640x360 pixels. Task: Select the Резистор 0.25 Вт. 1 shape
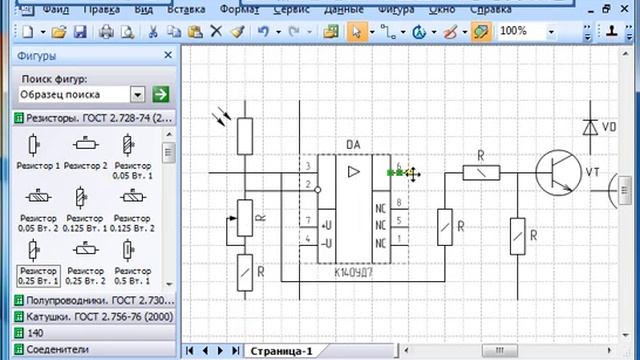point(38,263)
